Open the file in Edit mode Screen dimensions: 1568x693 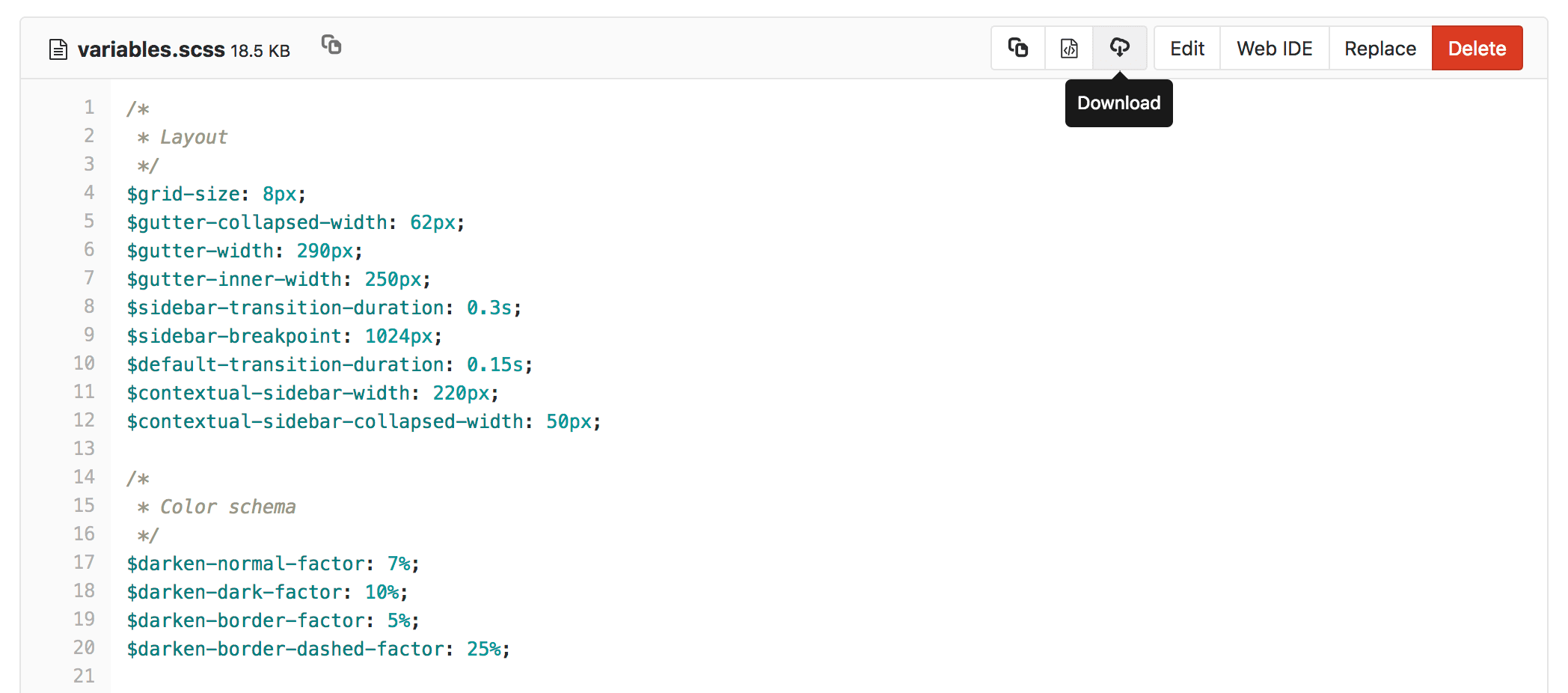(x=1186, y=48)
